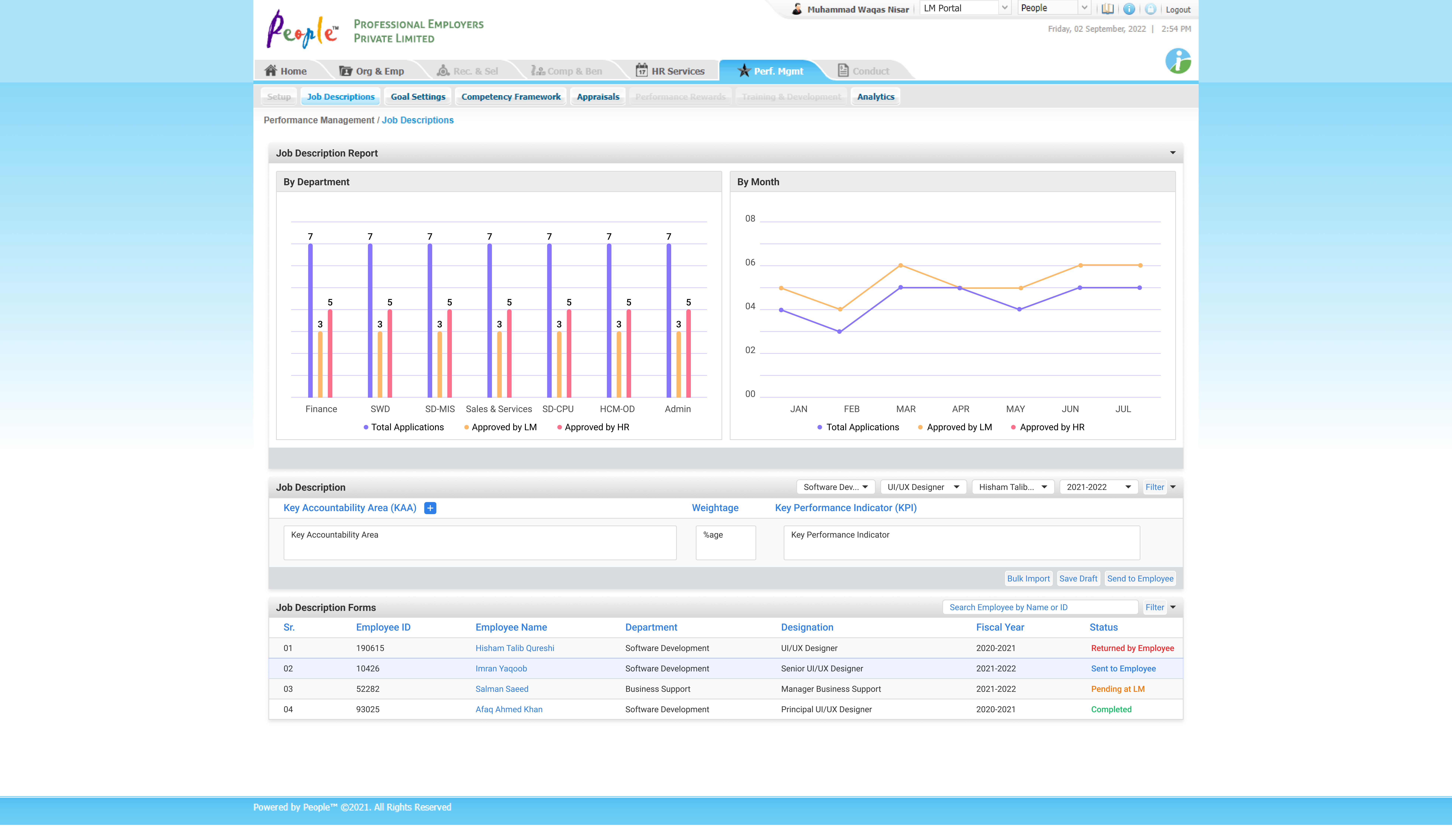The width and height of the screenshot is (1452, 840).
Task: Select the Job Descriptions sub-tab
Action: coord(341,97)
